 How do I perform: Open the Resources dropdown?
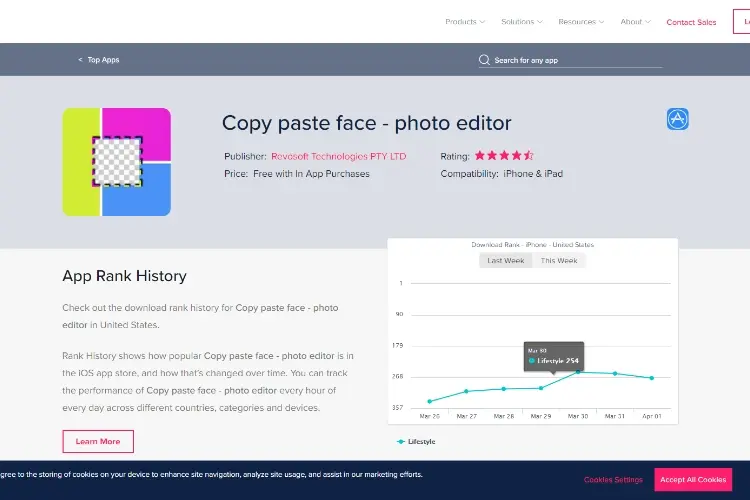(x=581, y=22)
